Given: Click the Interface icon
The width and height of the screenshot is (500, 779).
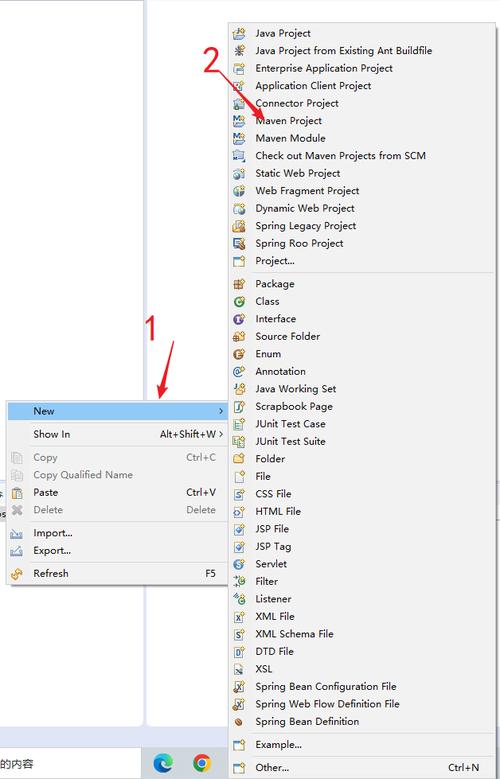Looking at the screenshot, I should point(239,319).
